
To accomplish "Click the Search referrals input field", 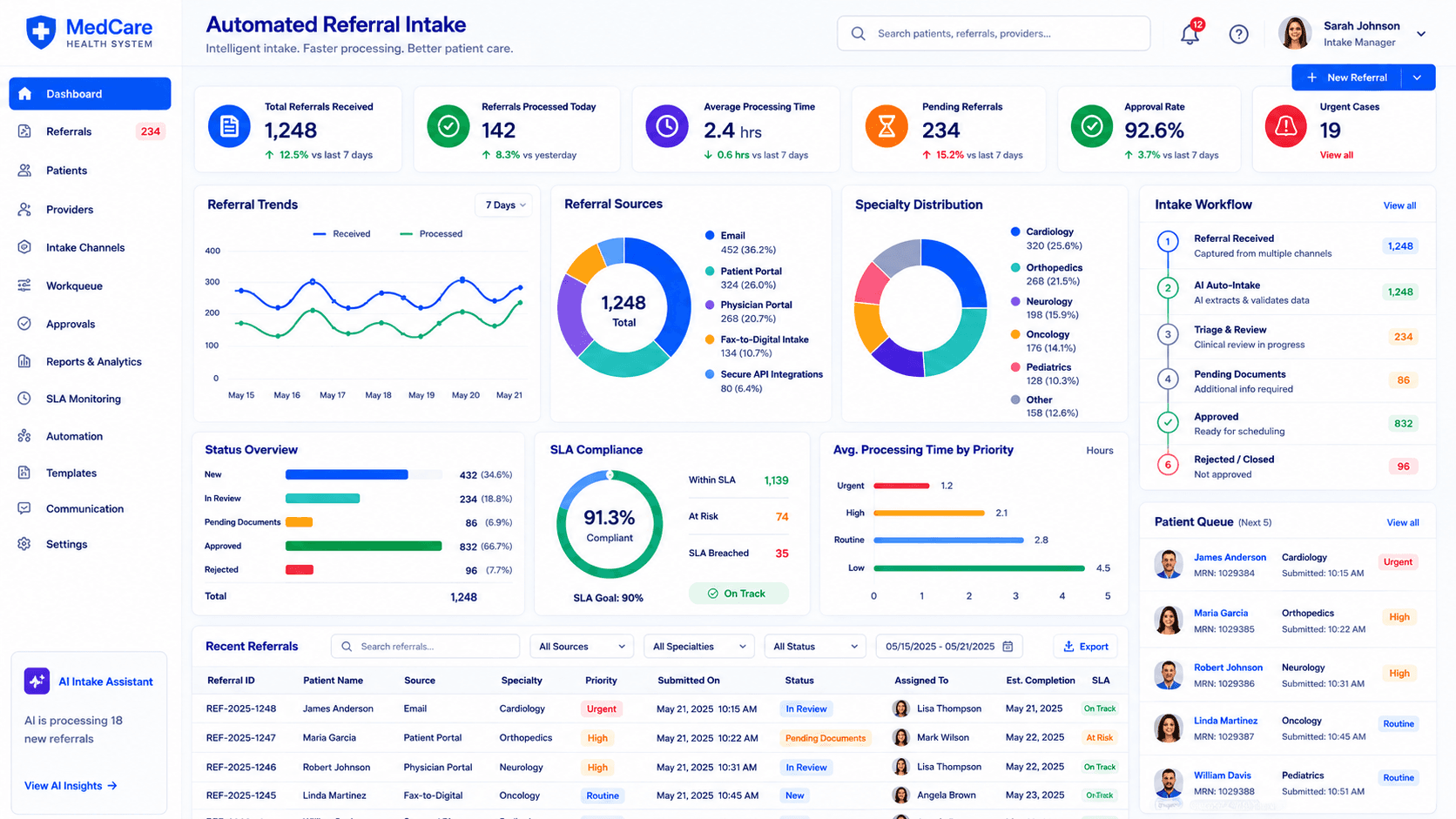I will [x=425, y=647].
